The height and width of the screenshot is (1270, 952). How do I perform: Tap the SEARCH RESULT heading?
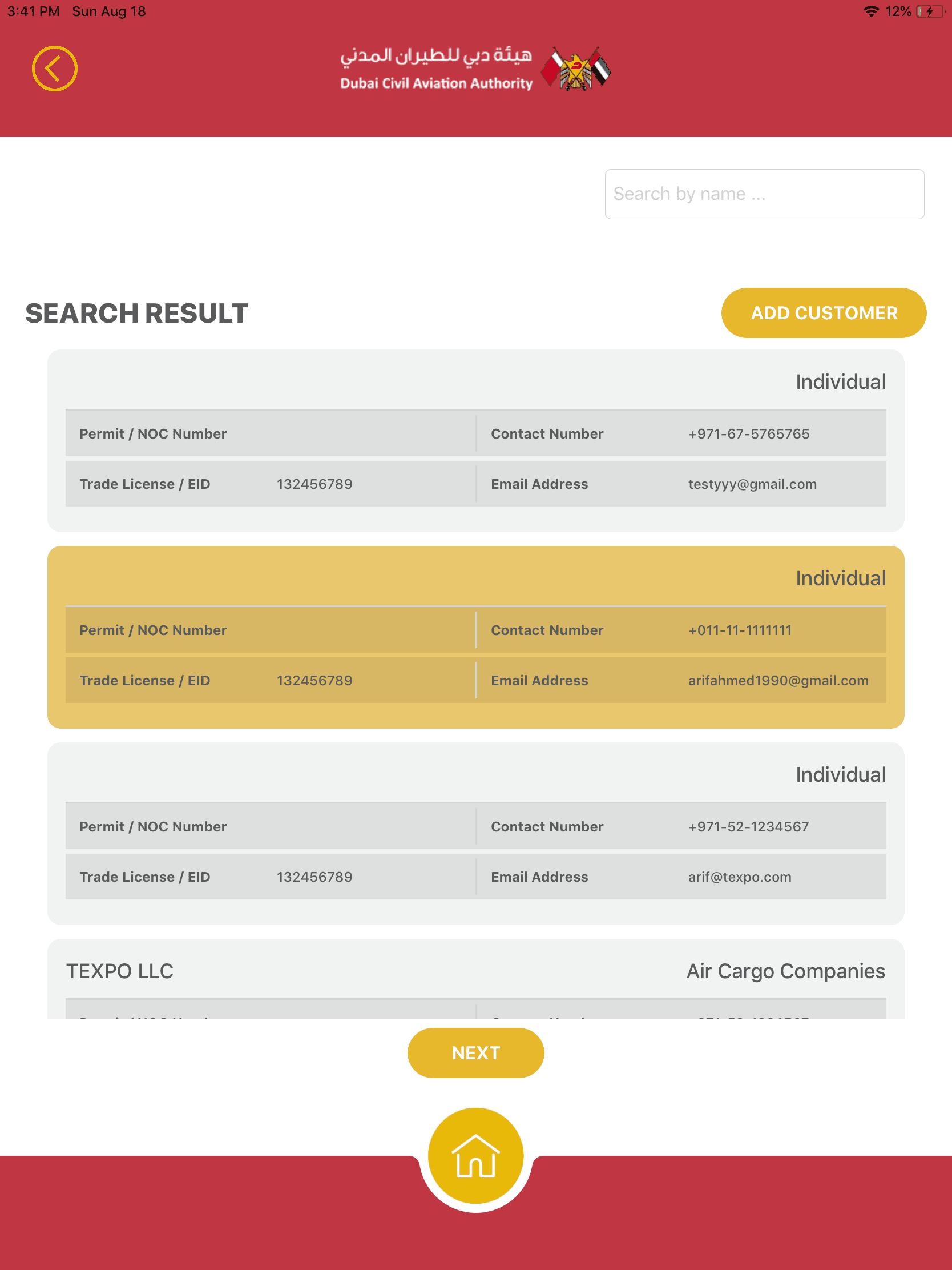(136, 314)
